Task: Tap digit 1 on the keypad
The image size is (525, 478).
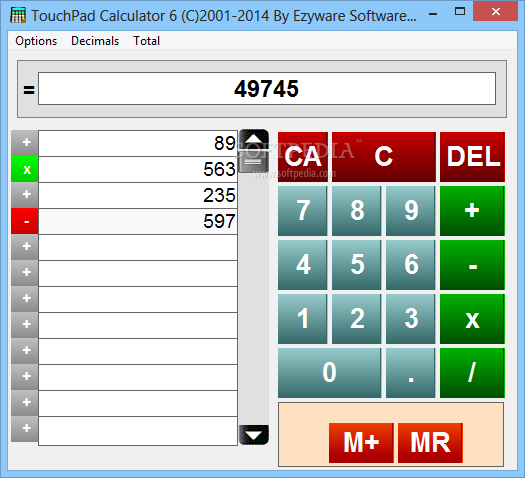Action: (303, 319)
